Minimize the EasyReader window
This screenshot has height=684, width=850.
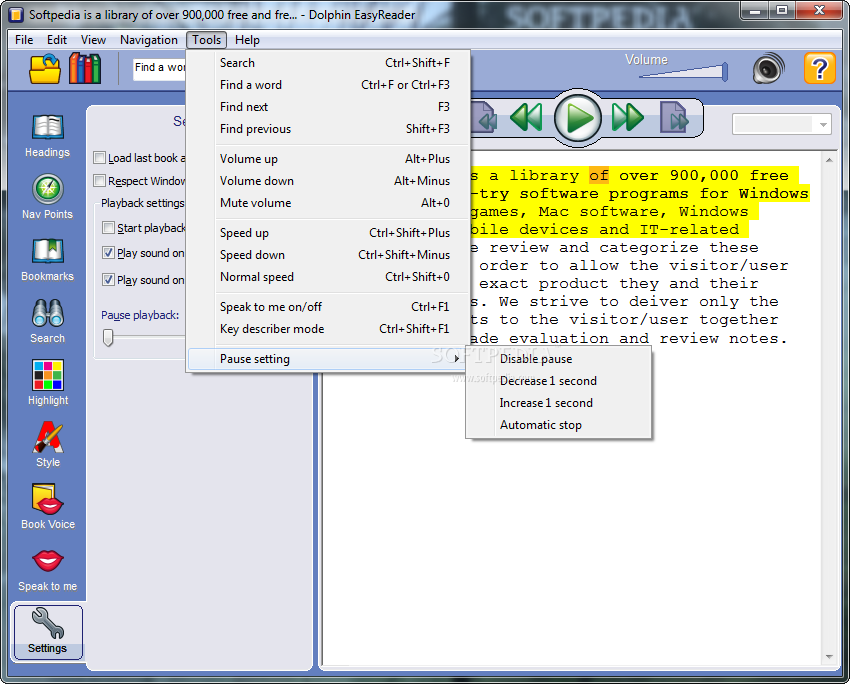point(755,10)
